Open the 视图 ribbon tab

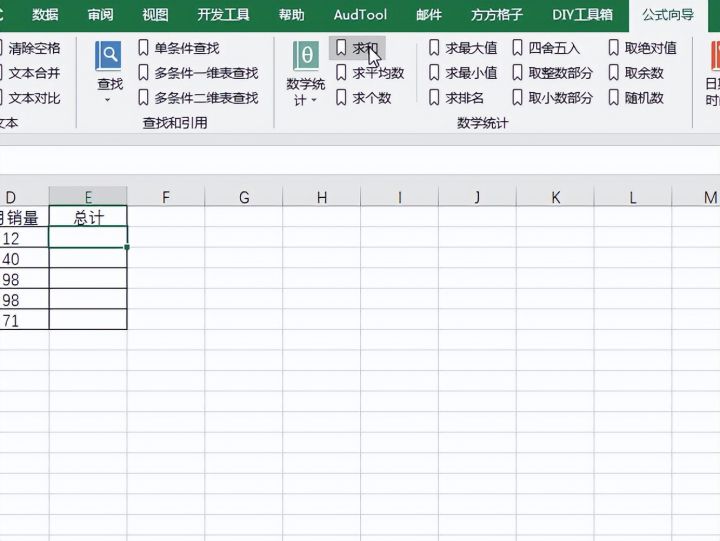(x=155, y=15)
